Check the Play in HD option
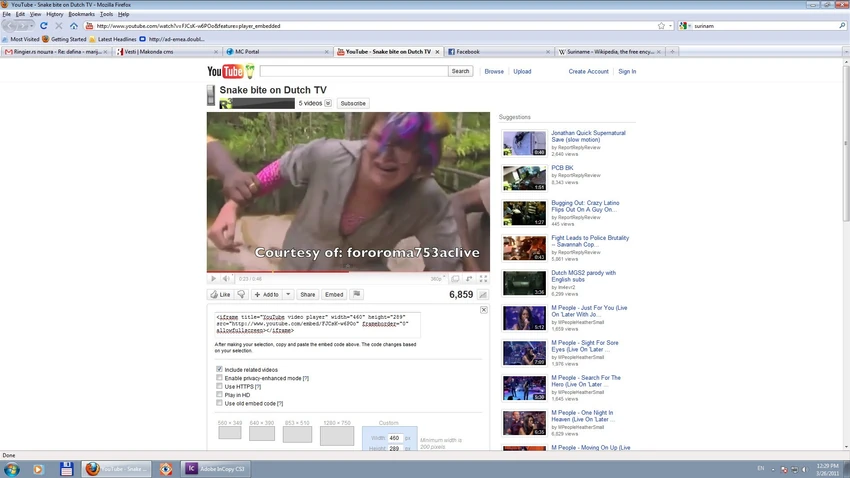This screenshot has width=850, height=478. click(220, 395)
